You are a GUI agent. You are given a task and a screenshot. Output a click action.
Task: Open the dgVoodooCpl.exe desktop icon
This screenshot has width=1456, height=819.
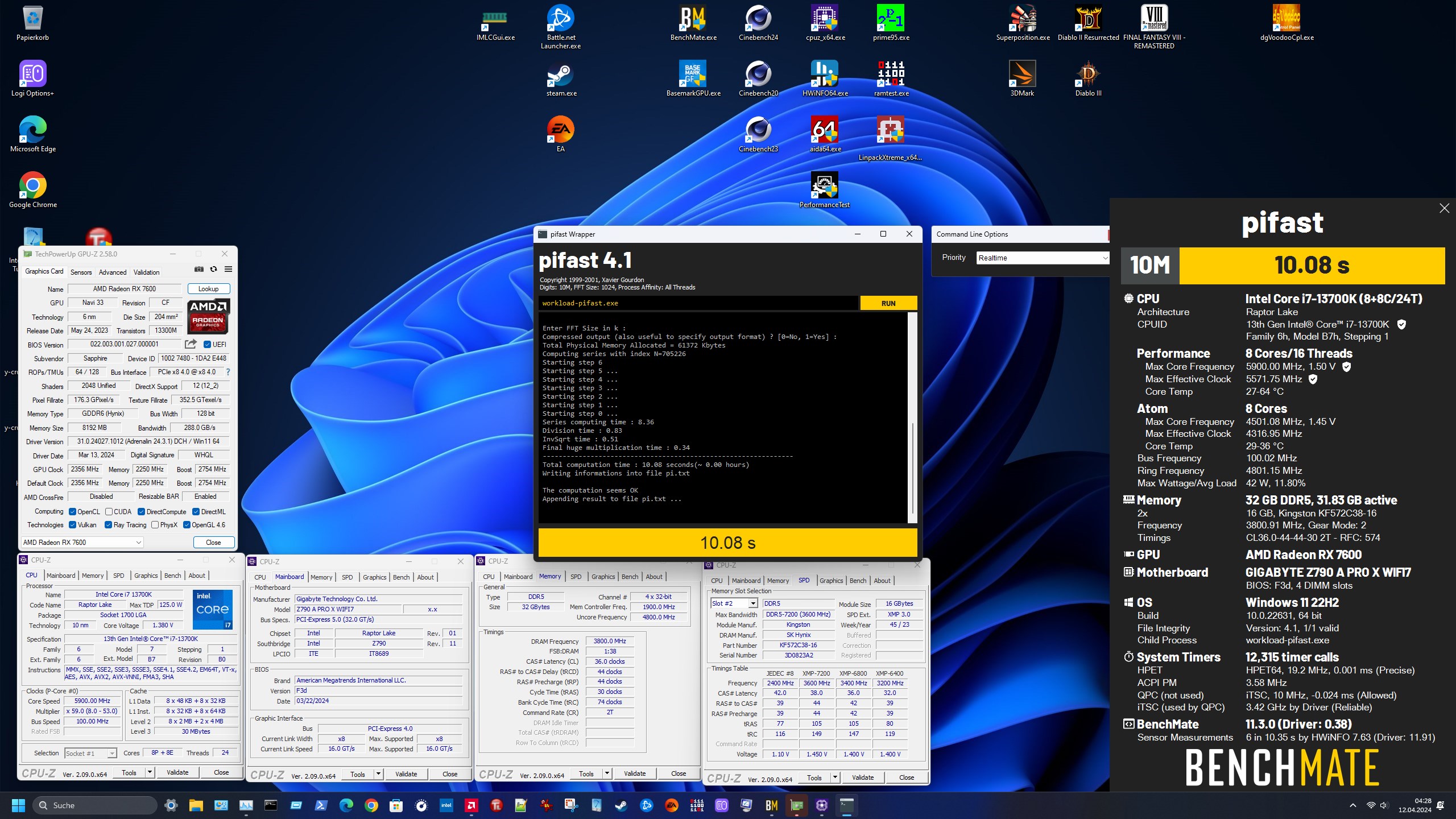point(1287,23)
